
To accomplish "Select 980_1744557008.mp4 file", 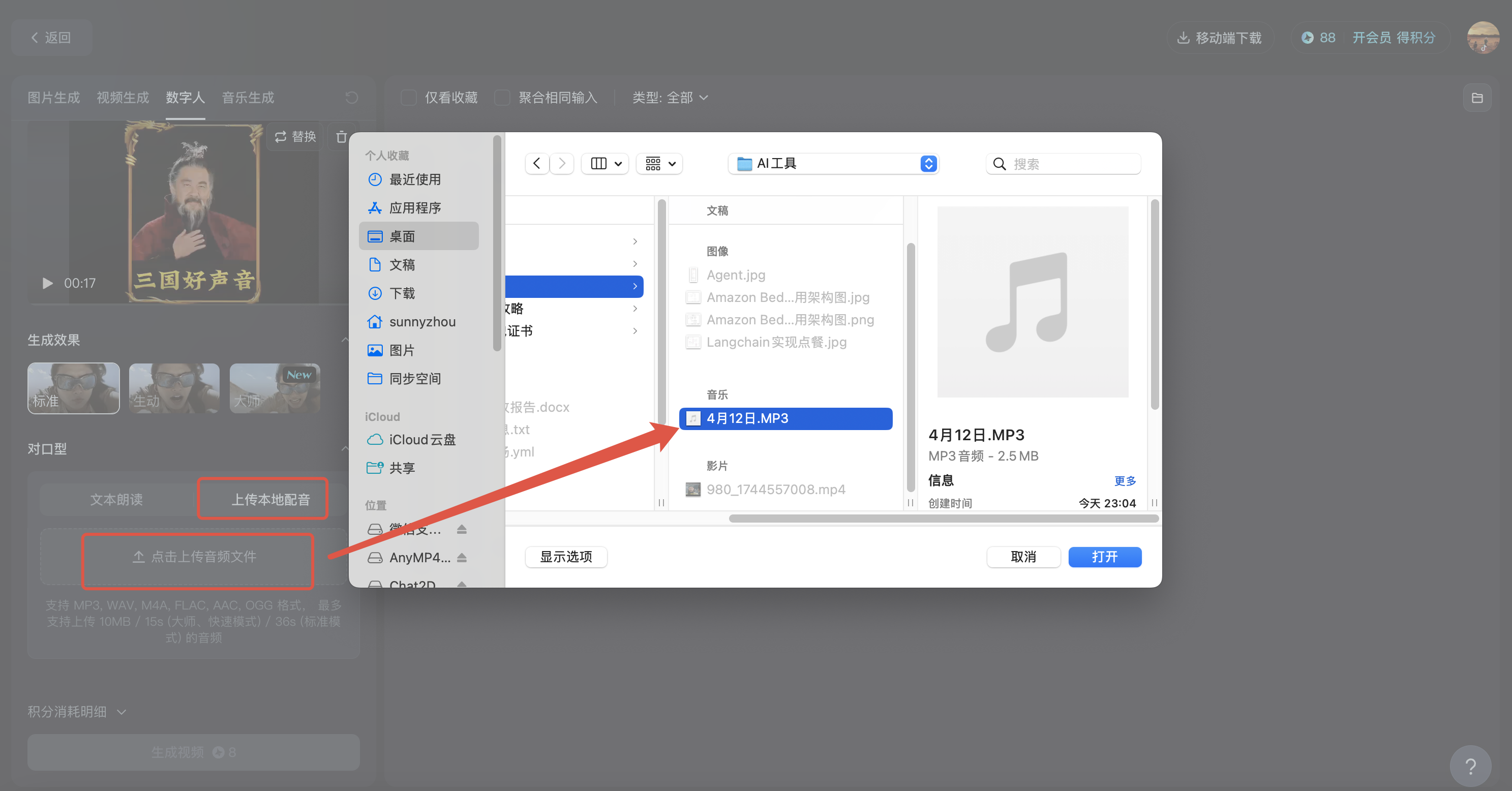I will pos(786,490).
